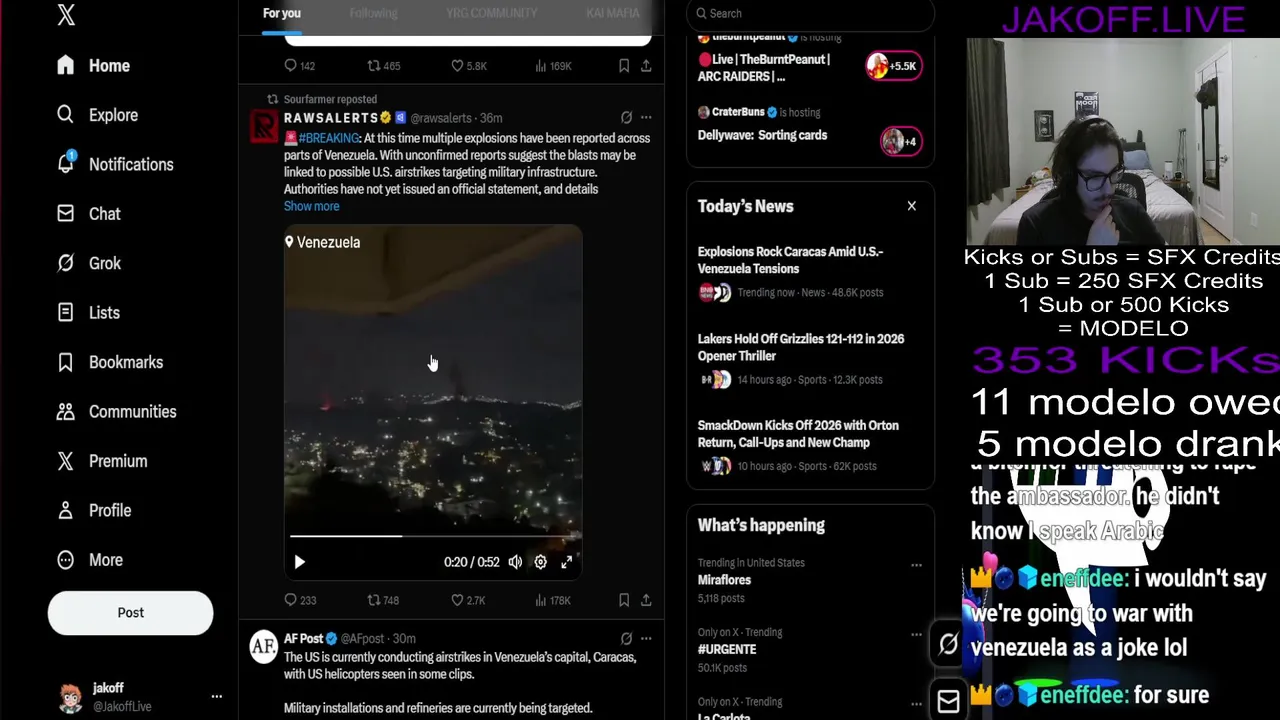The image size is (1280, 720).
Task: Bookmark the top post with 169K views
Action: (x=624, y=66)
